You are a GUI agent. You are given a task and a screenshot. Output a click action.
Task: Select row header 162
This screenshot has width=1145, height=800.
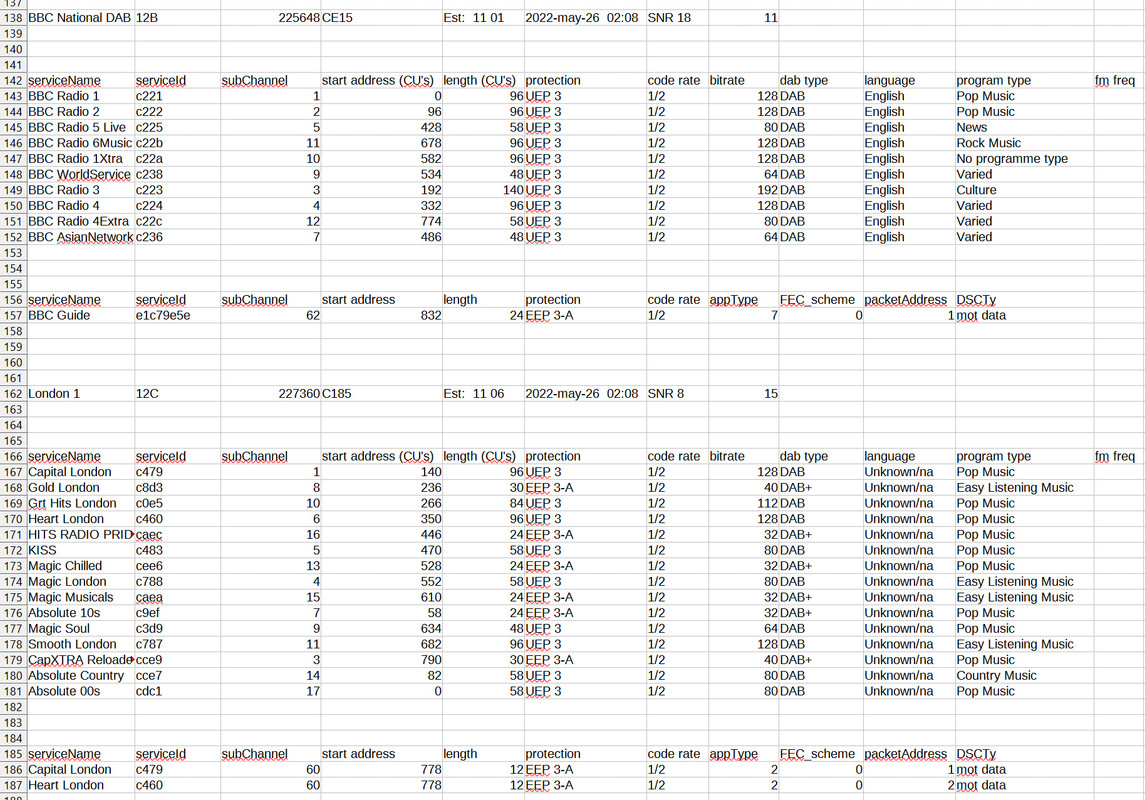13,394
